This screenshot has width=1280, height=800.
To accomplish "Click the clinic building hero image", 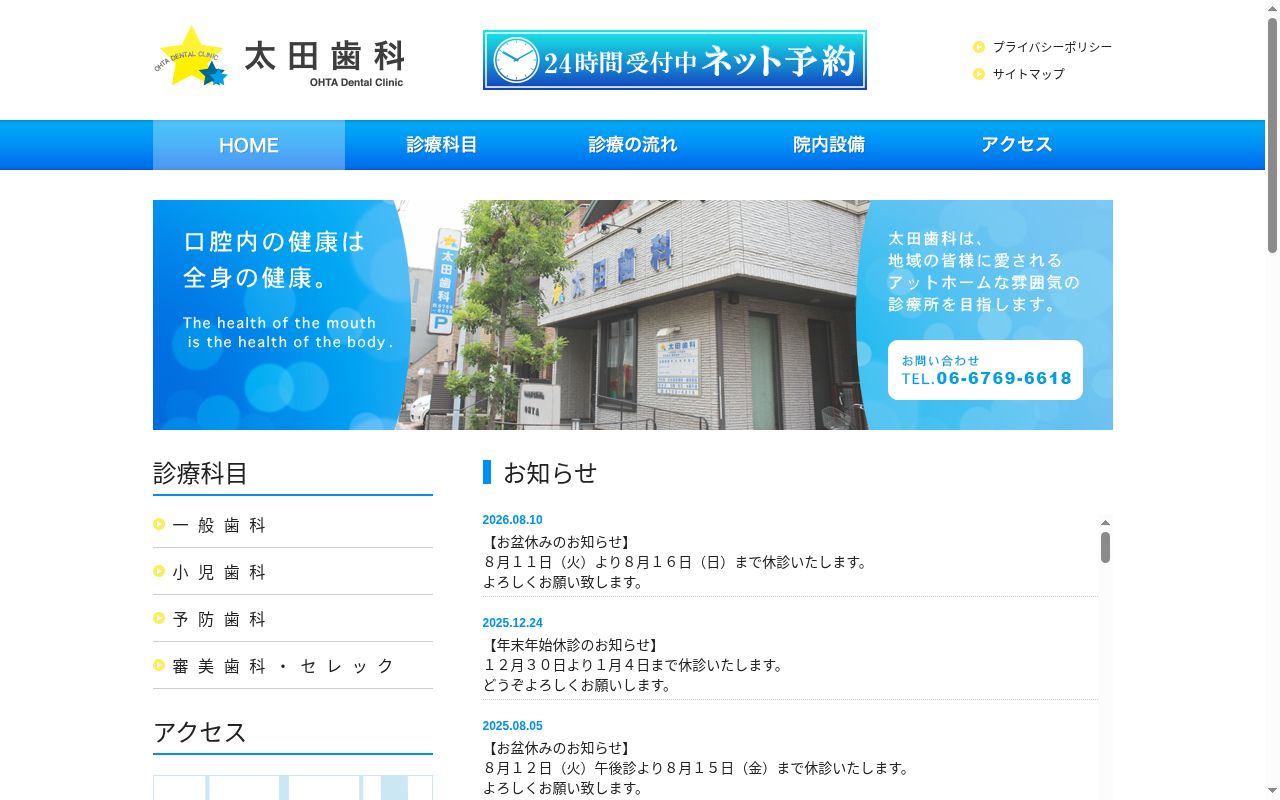I will (x=633, y=315).
